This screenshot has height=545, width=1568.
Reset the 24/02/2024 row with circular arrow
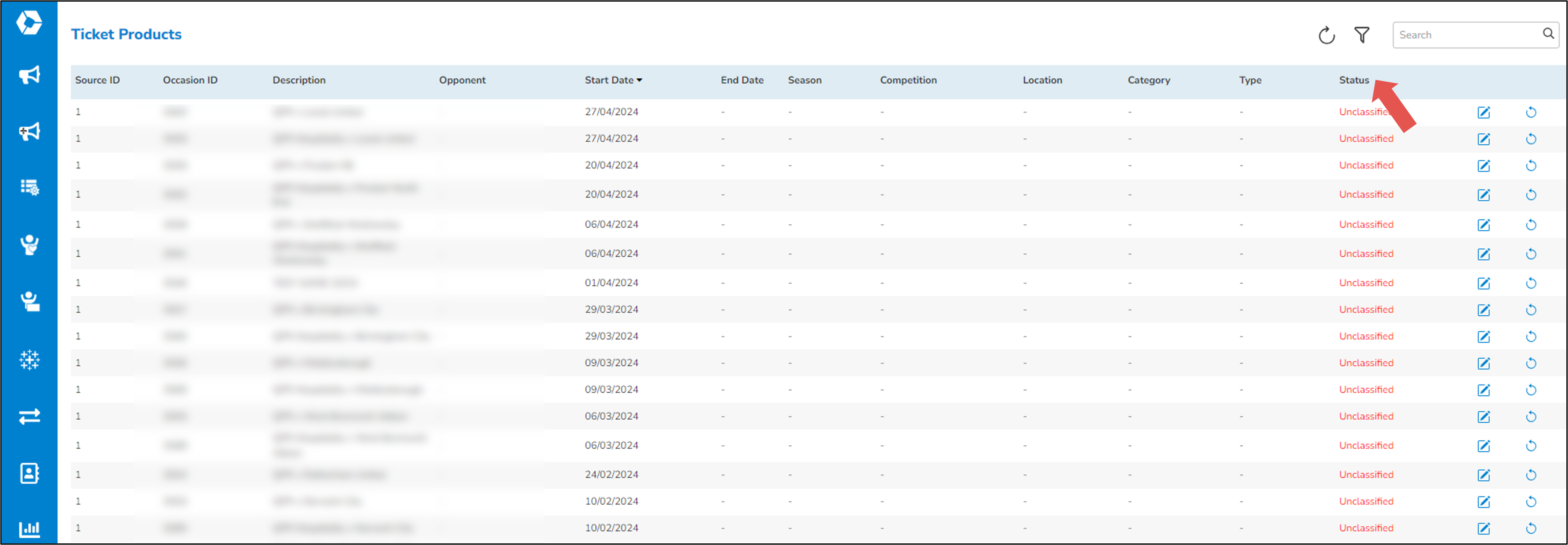tap(1531, 475)
